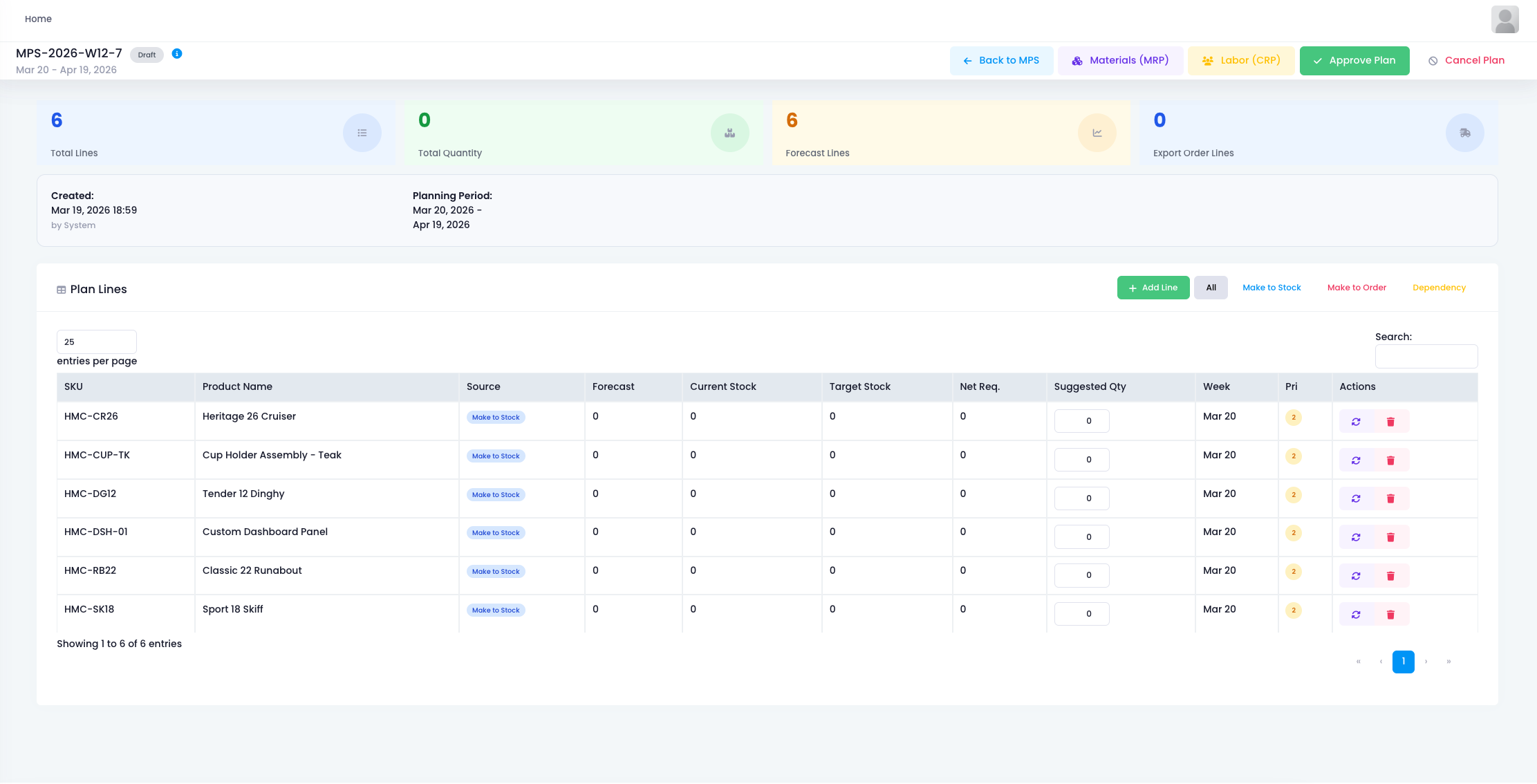Open the entries per page dropdown

97,342
